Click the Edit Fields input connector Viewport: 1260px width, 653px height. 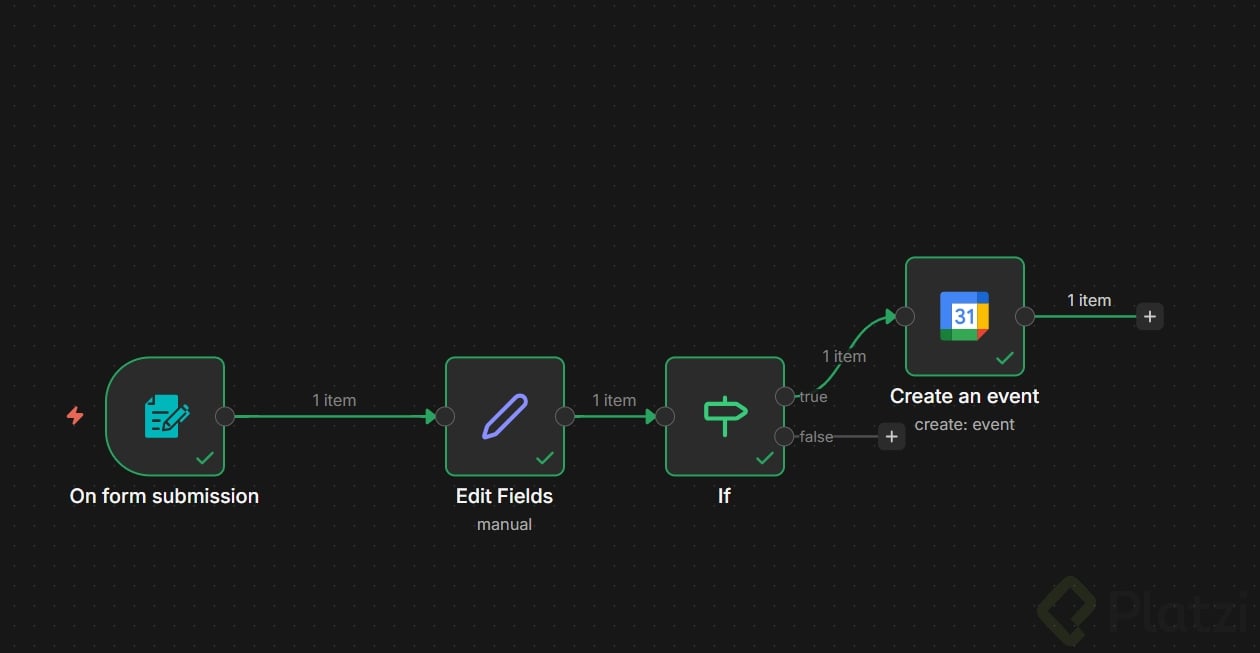(x=445, y=416)
